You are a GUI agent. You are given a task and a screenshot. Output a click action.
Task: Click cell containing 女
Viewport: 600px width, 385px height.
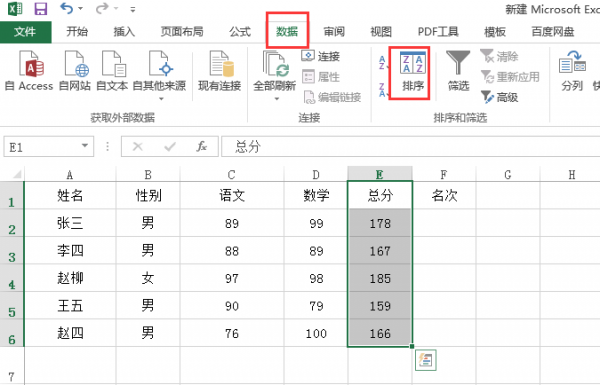coord(148,278)
